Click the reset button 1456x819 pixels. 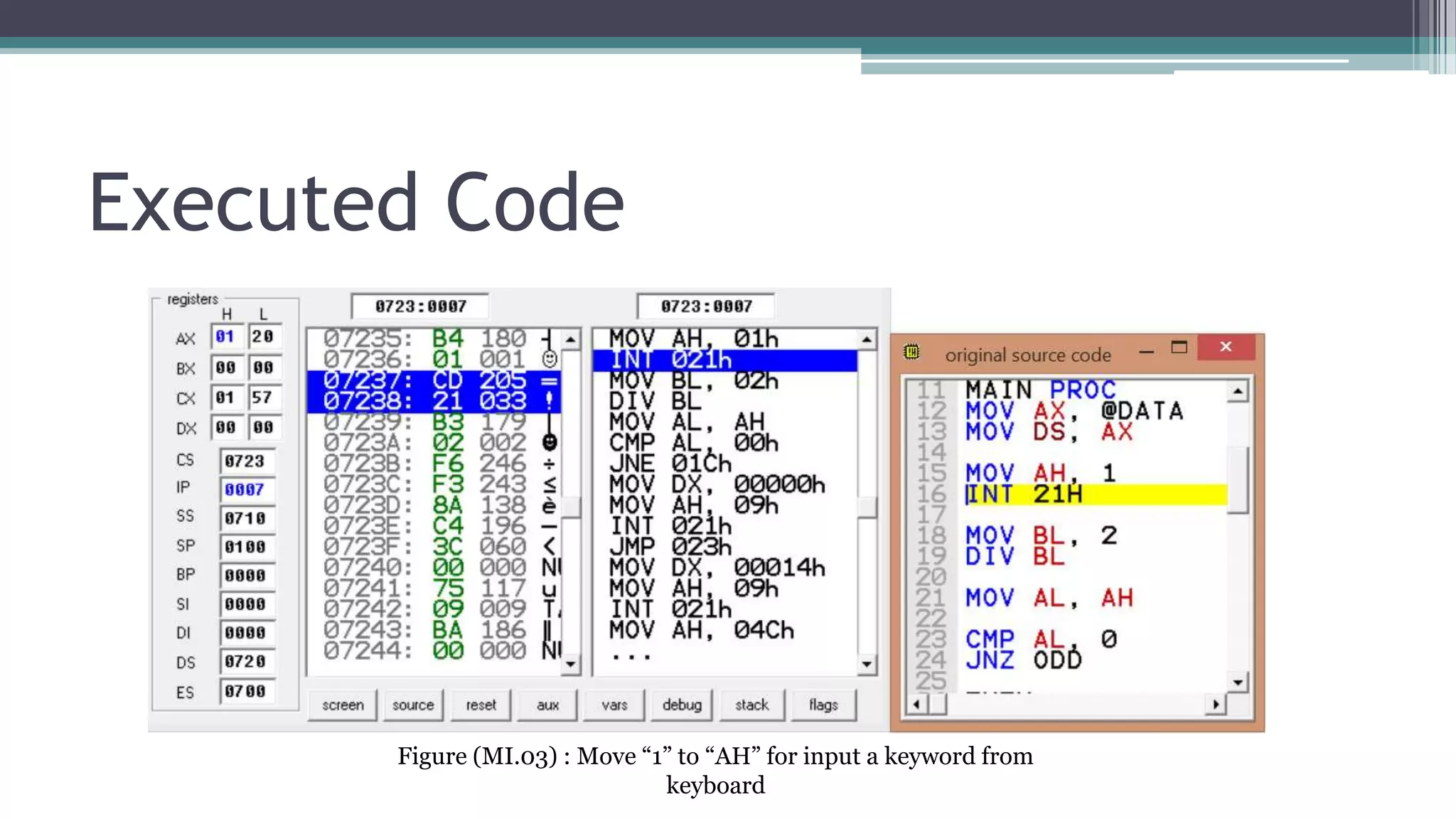click(x=481, y=705)
